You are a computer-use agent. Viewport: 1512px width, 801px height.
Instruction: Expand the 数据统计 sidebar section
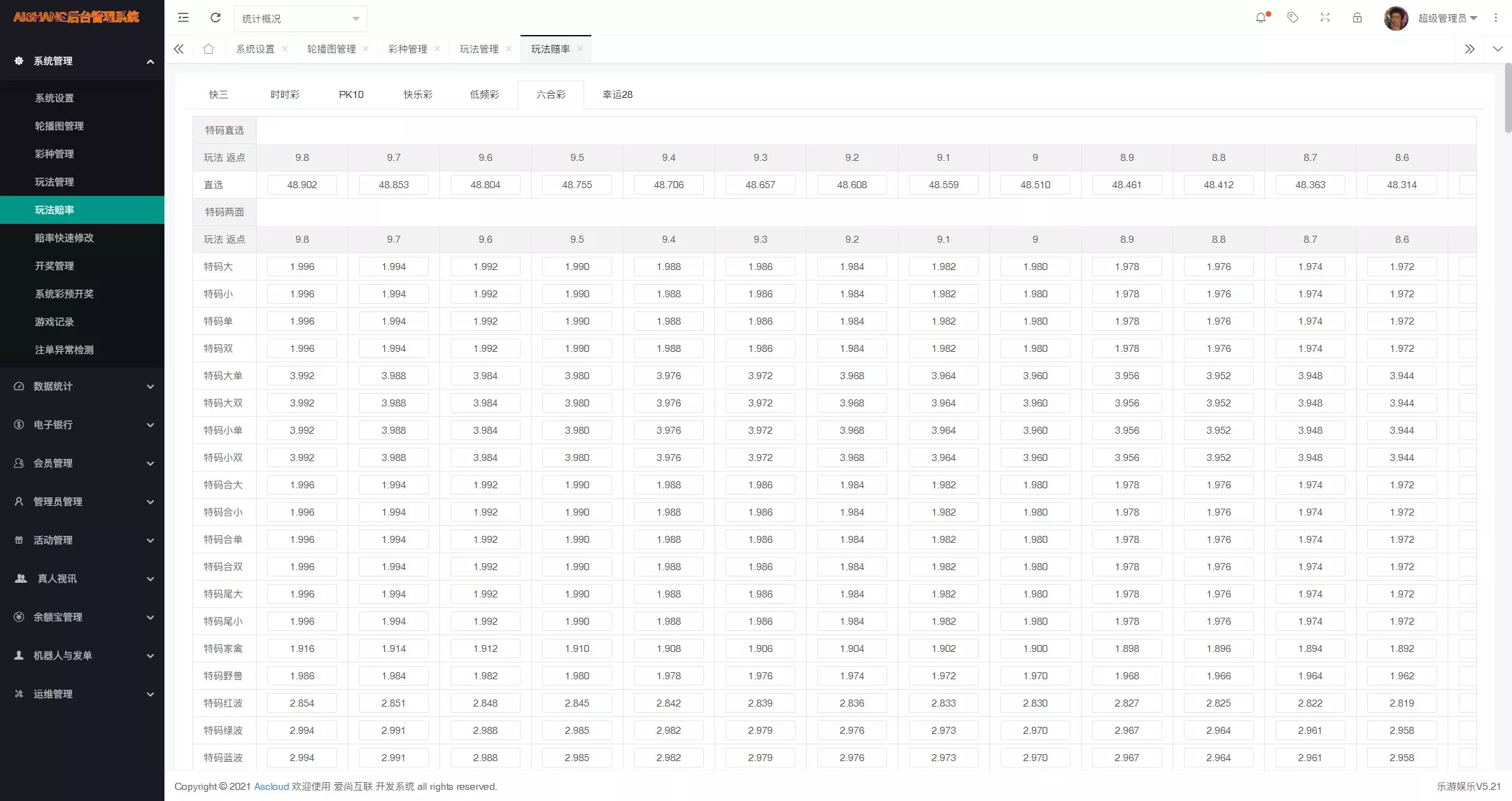pos(52,386)
